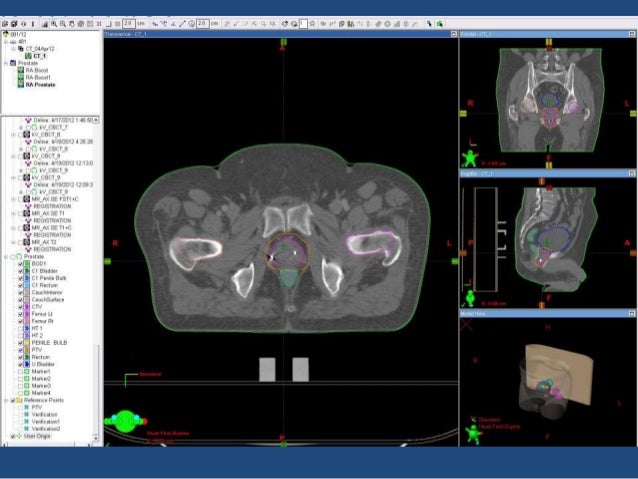
Task: Select the Rectum structure row
Action: tap(41, 357)
